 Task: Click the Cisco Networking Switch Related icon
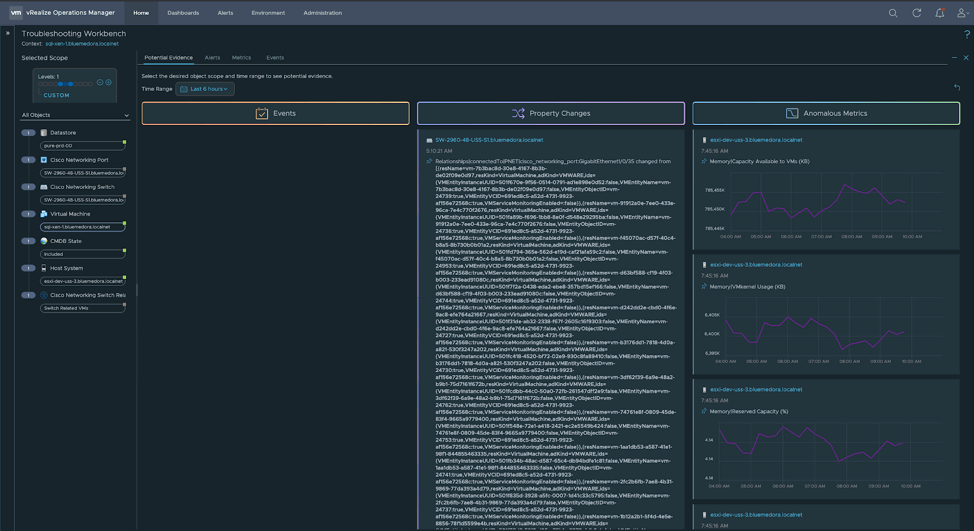pyautogui.click(x=43, y=295)
